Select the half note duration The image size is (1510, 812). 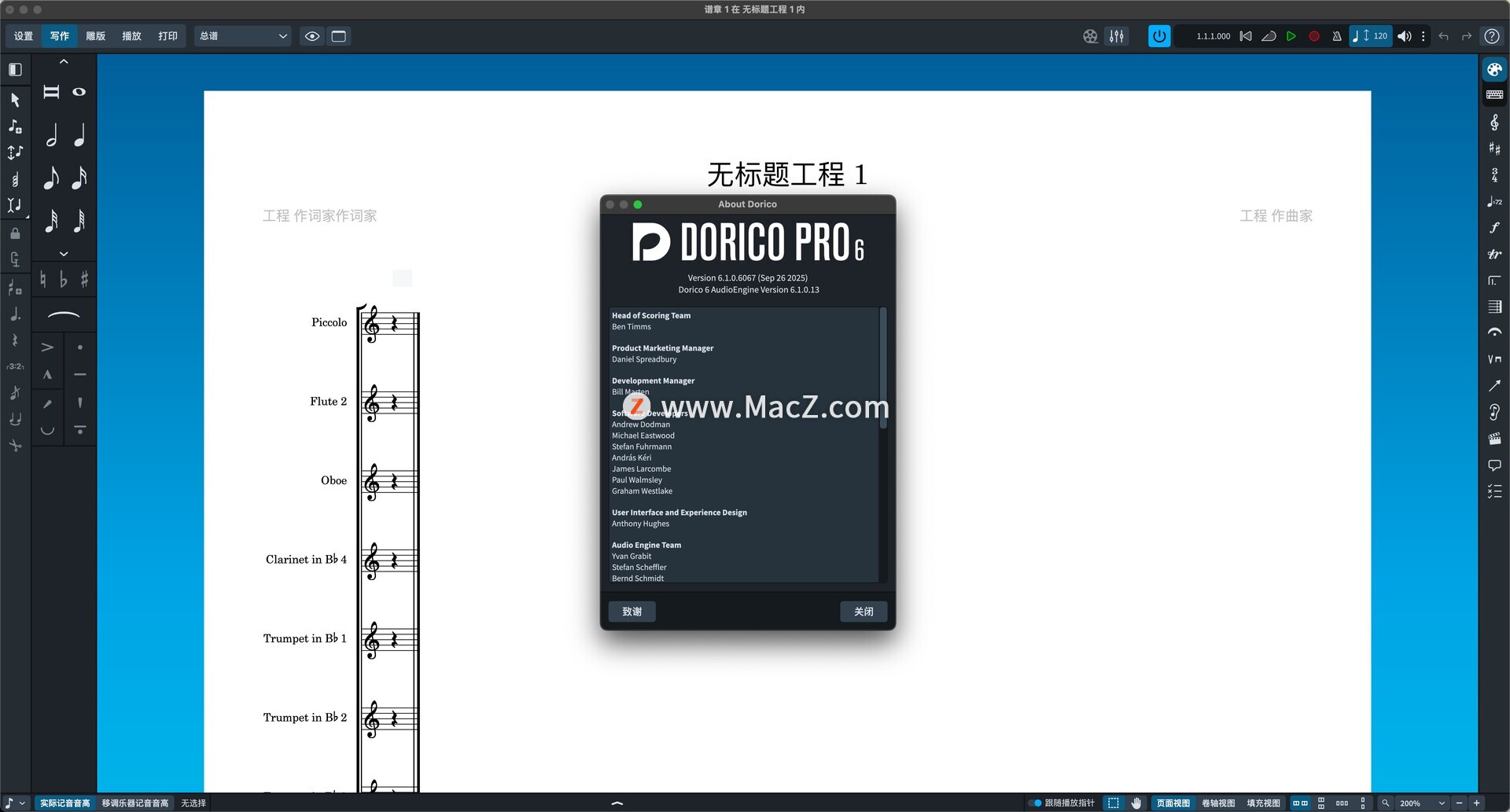52,136
